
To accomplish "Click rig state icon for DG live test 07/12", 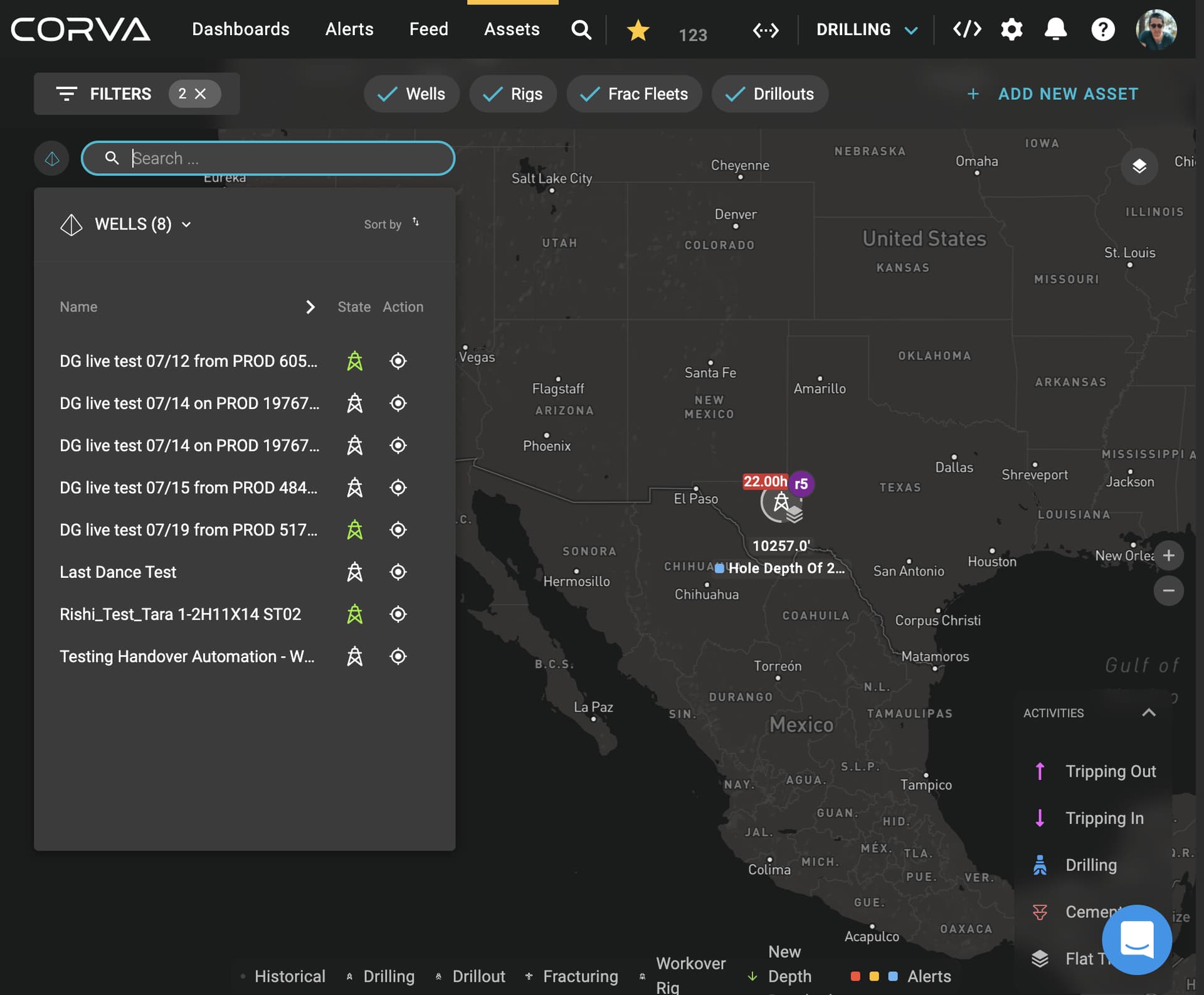I will [355, 361].
